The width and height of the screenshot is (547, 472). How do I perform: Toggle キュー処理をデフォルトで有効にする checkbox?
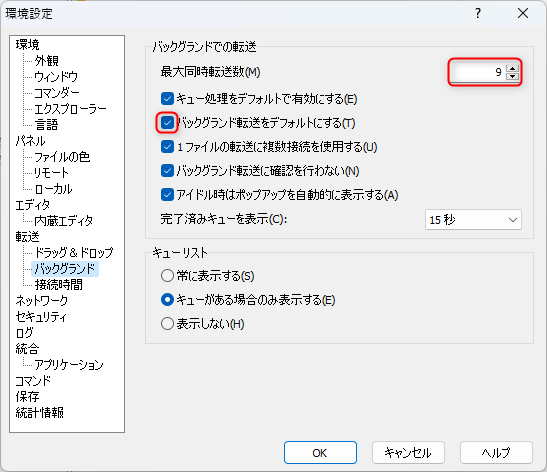point(167,99)
